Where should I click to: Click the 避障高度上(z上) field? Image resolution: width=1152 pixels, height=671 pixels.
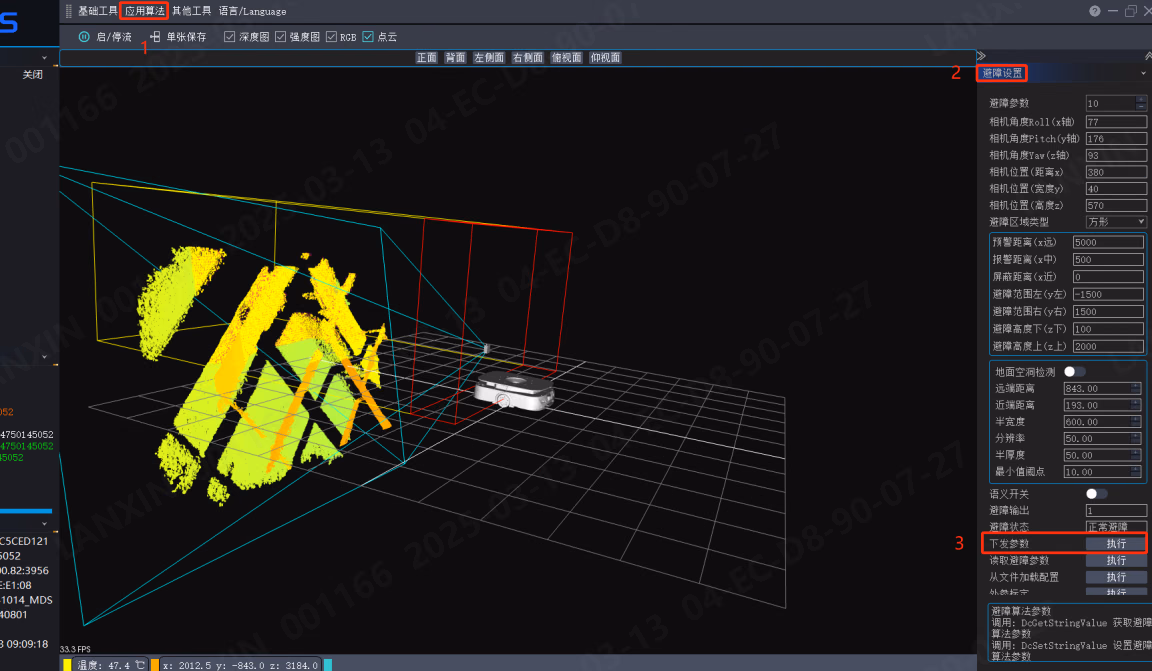coord(1108,346)
